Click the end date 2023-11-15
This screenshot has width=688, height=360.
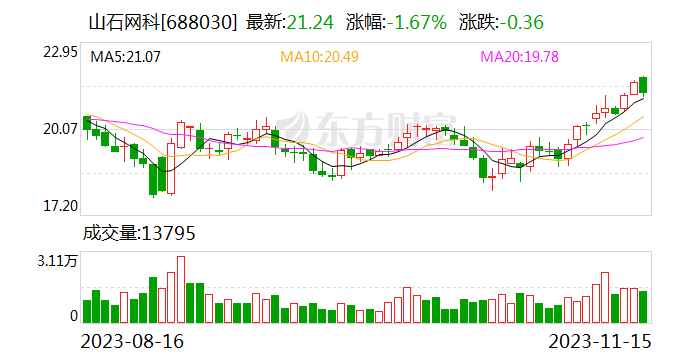(600, 341)
